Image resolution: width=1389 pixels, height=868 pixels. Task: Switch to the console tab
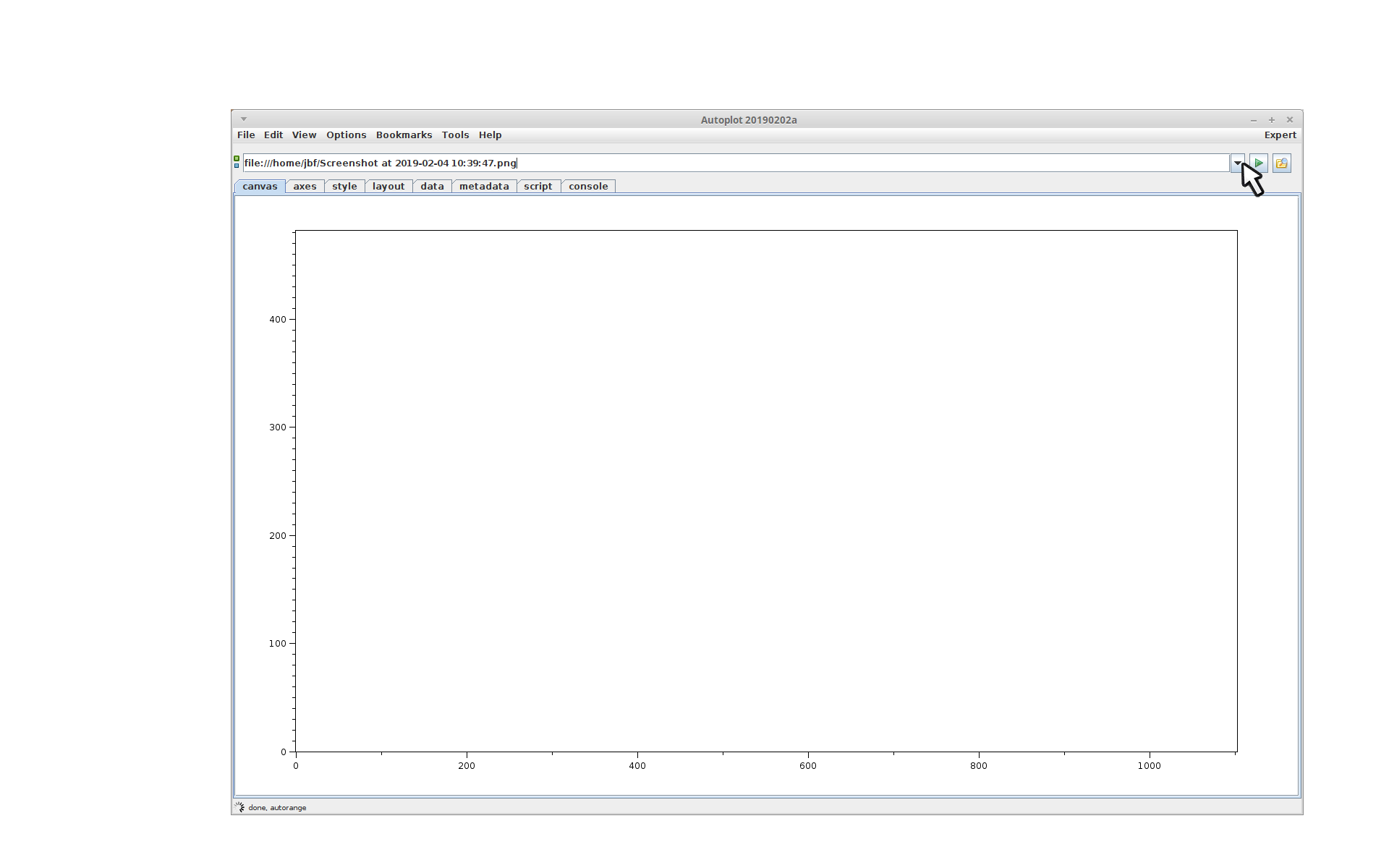(x=588, y=187)
